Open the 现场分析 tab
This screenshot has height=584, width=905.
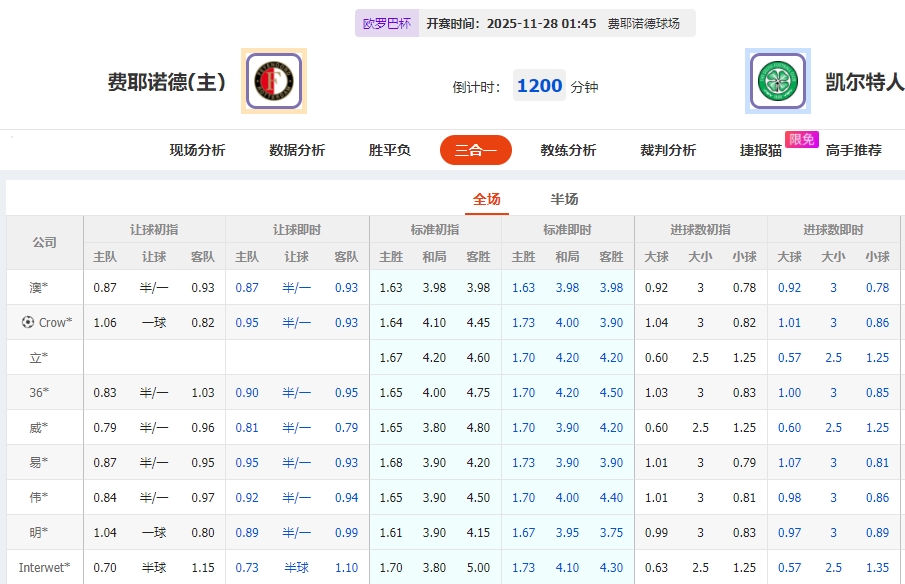(x=196, y=148)
